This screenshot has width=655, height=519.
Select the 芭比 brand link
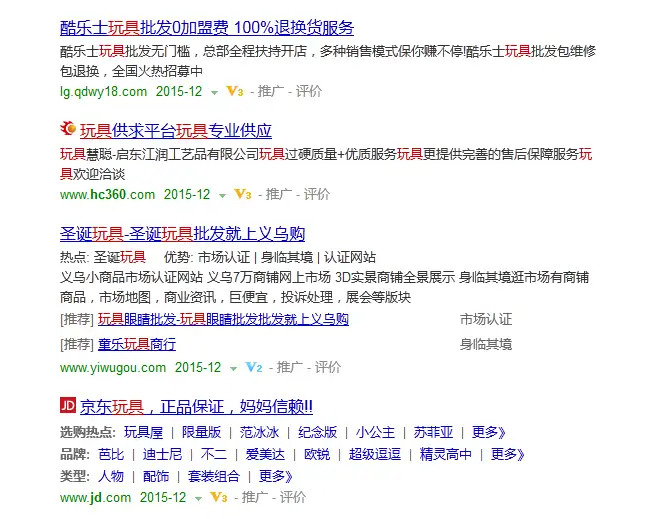click(111, 454)
